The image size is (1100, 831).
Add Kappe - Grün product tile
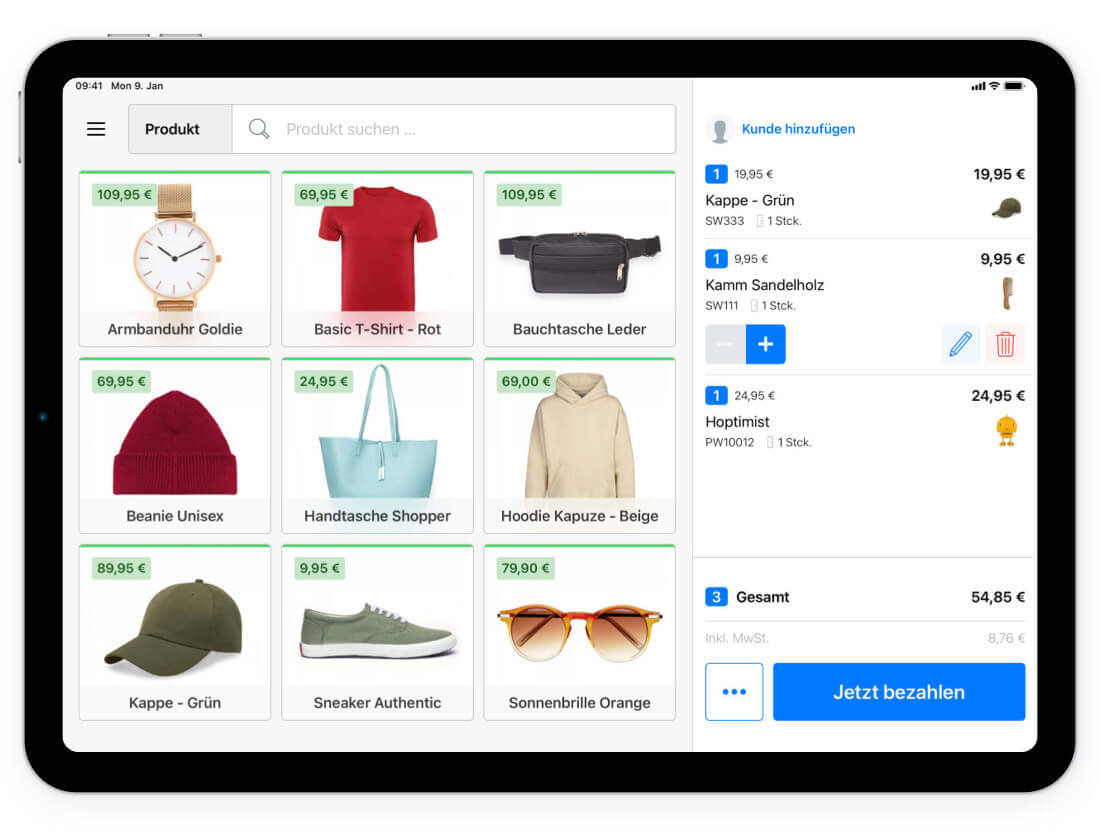[x=175, y=633]
